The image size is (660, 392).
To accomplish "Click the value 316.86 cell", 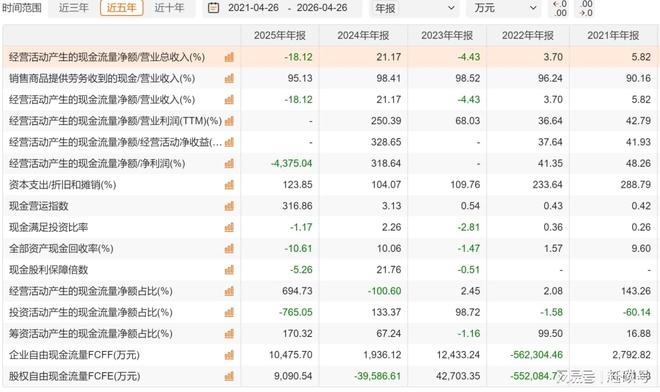I will click(297, 206).
